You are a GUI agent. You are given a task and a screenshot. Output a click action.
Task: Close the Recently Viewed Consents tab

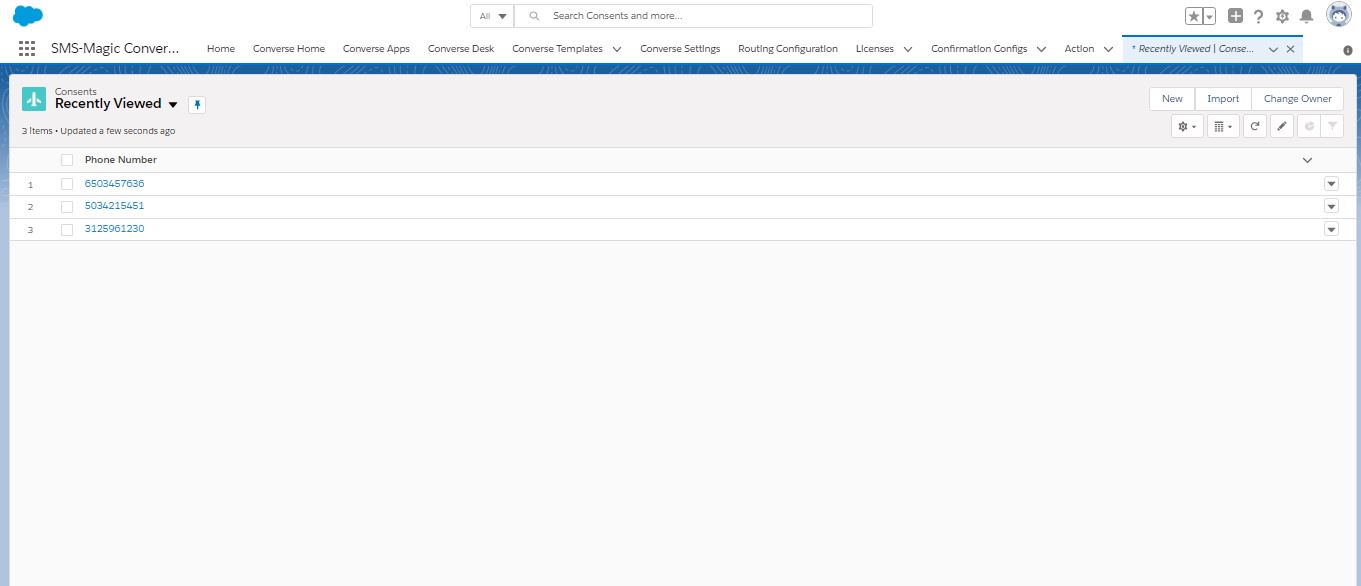[1290, 48]
